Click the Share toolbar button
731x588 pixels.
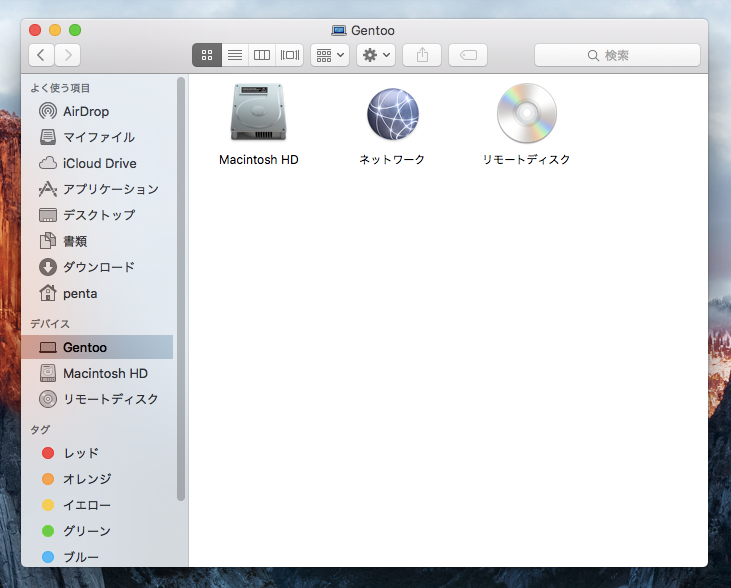(422, 55)
